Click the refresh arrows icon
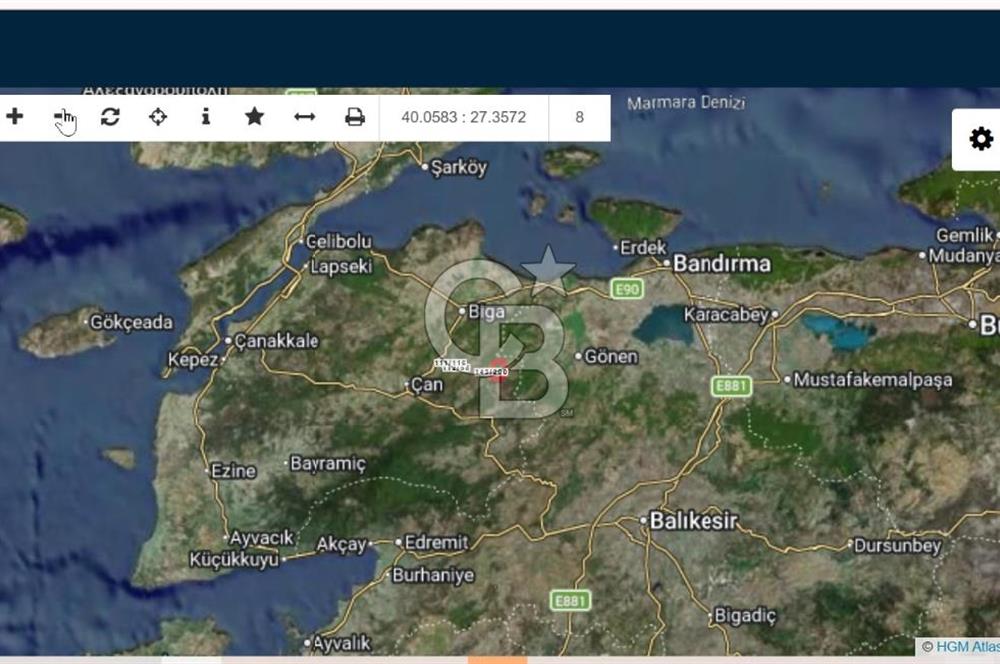The image size is (1000, 664). tap(110, 117)
